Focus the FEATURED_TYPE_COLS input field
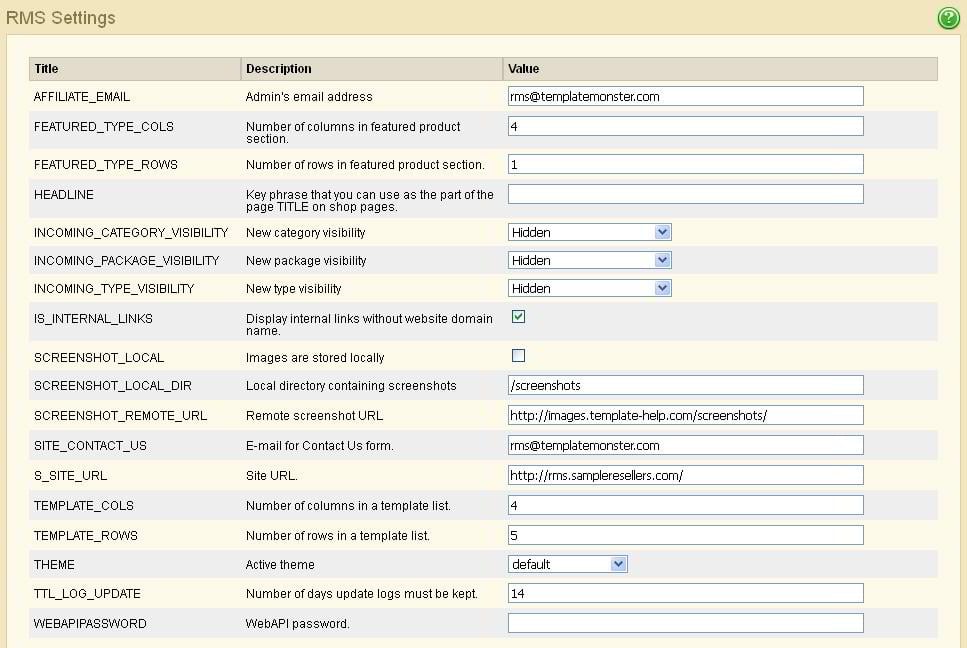Screen dimensions: 967x648 [685, 126]
